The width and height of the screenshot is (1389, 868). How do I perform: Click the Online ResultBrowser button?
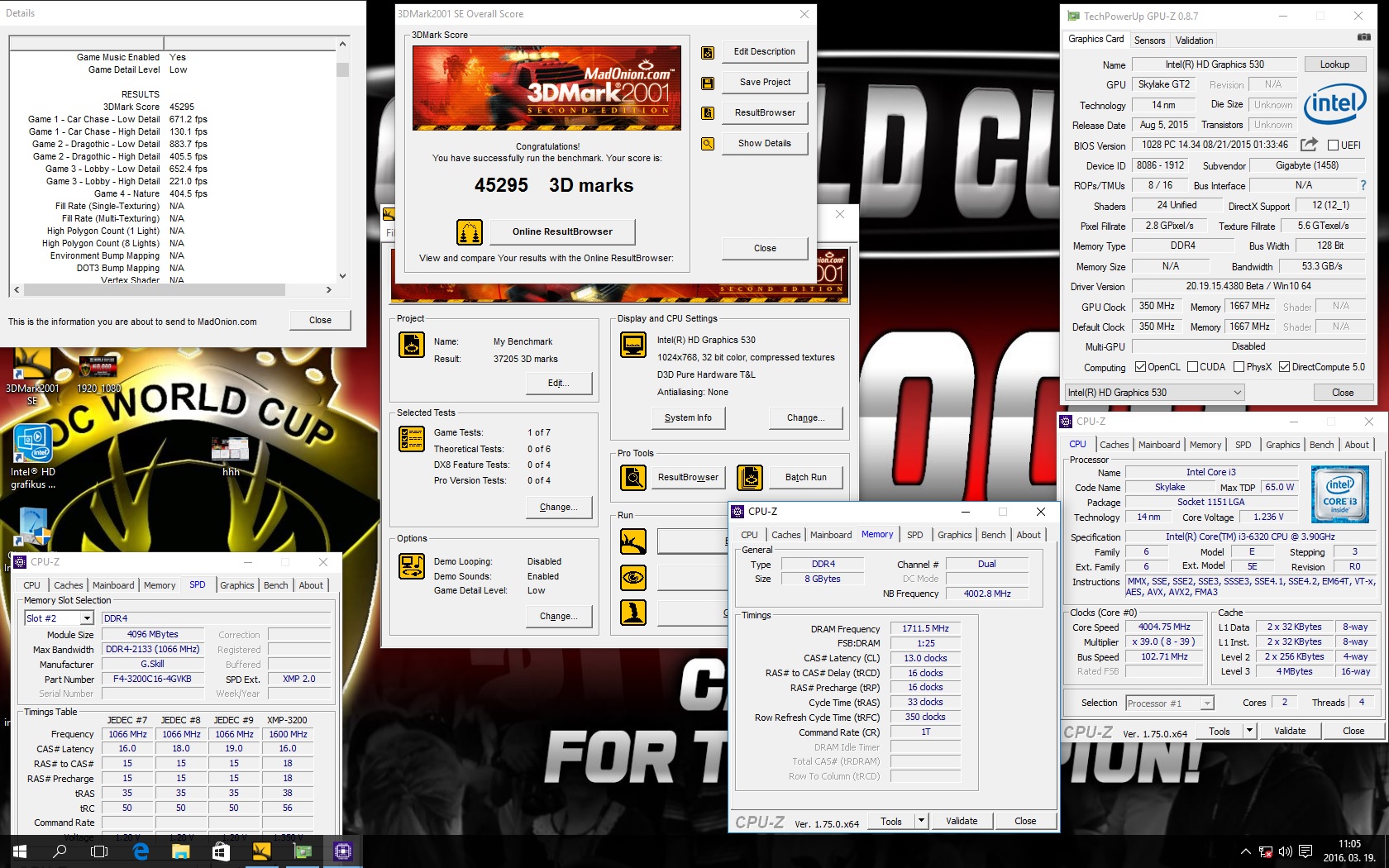click(562, 231)
